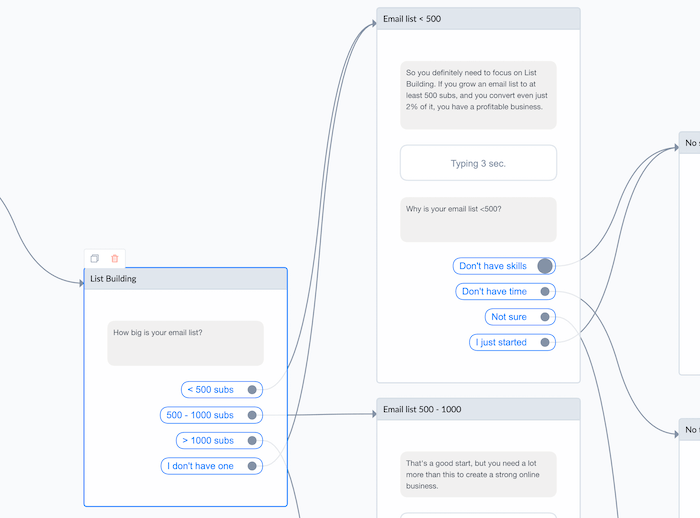This screenshot has height=518, width=700.
Task: Open the 'Typing 3 sec.' delay element
Action: [478, 163]
